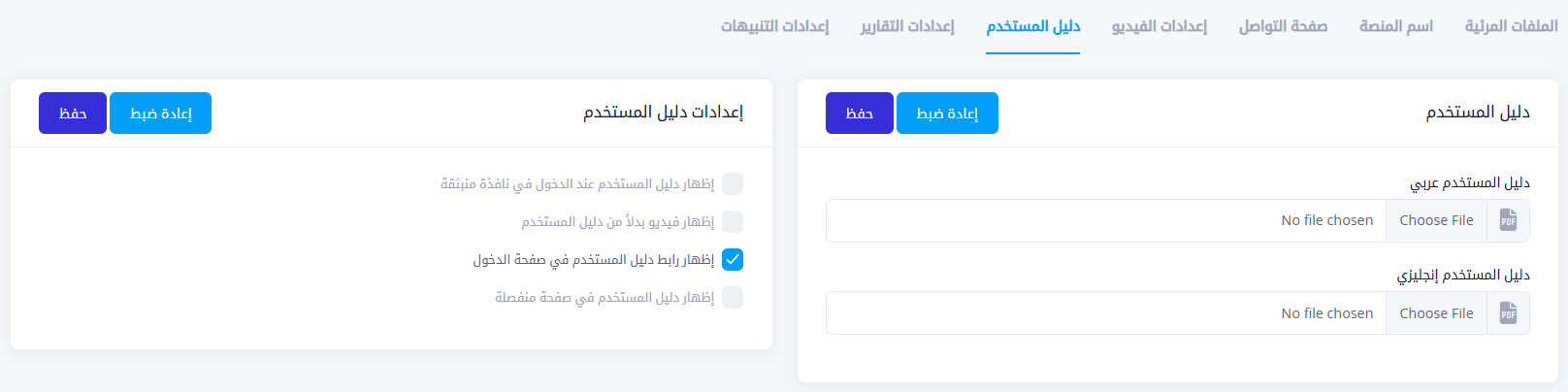Choose File for the English user guide
1568x392 pixels.
(x=1436, y=313)
